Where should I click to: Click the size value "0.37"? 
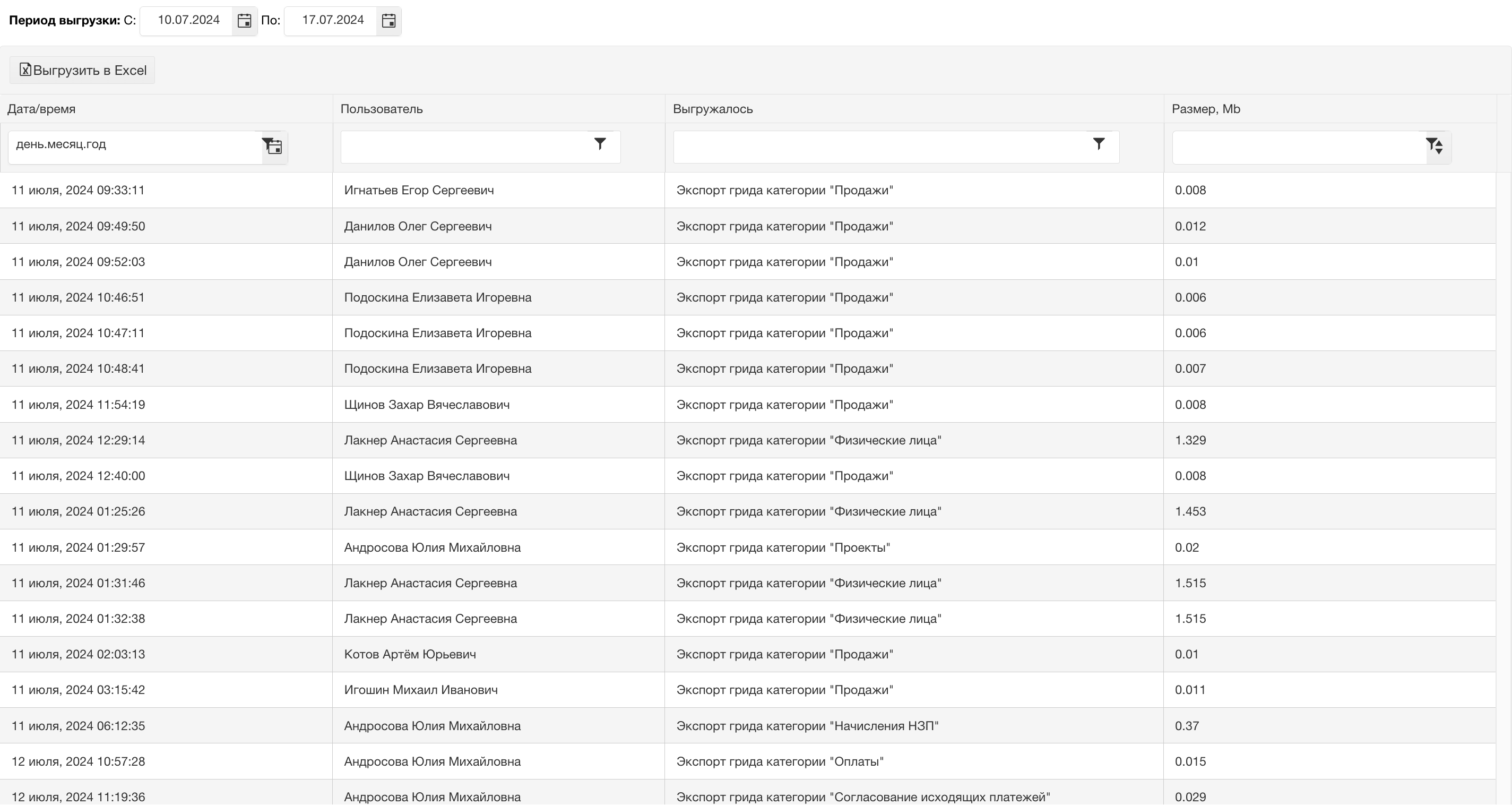[1187, 726]
